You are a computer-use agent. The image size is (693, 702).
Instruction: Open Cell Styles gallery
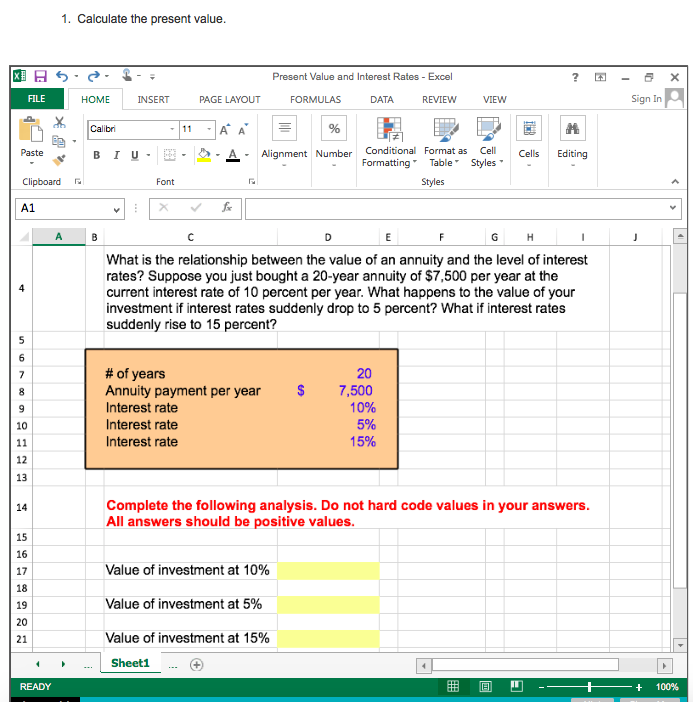click(488, 142)
